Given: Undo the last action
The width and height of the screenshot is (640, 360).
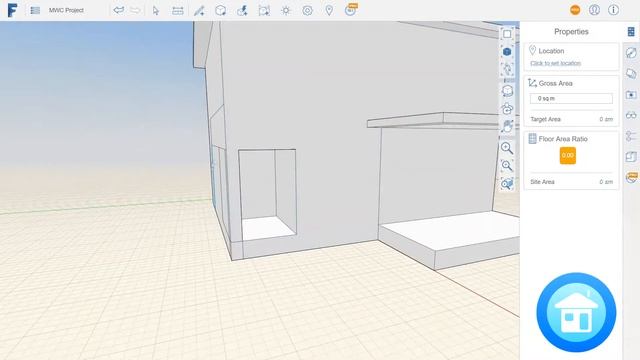Looking at the screenshot, I should [118, 10].
